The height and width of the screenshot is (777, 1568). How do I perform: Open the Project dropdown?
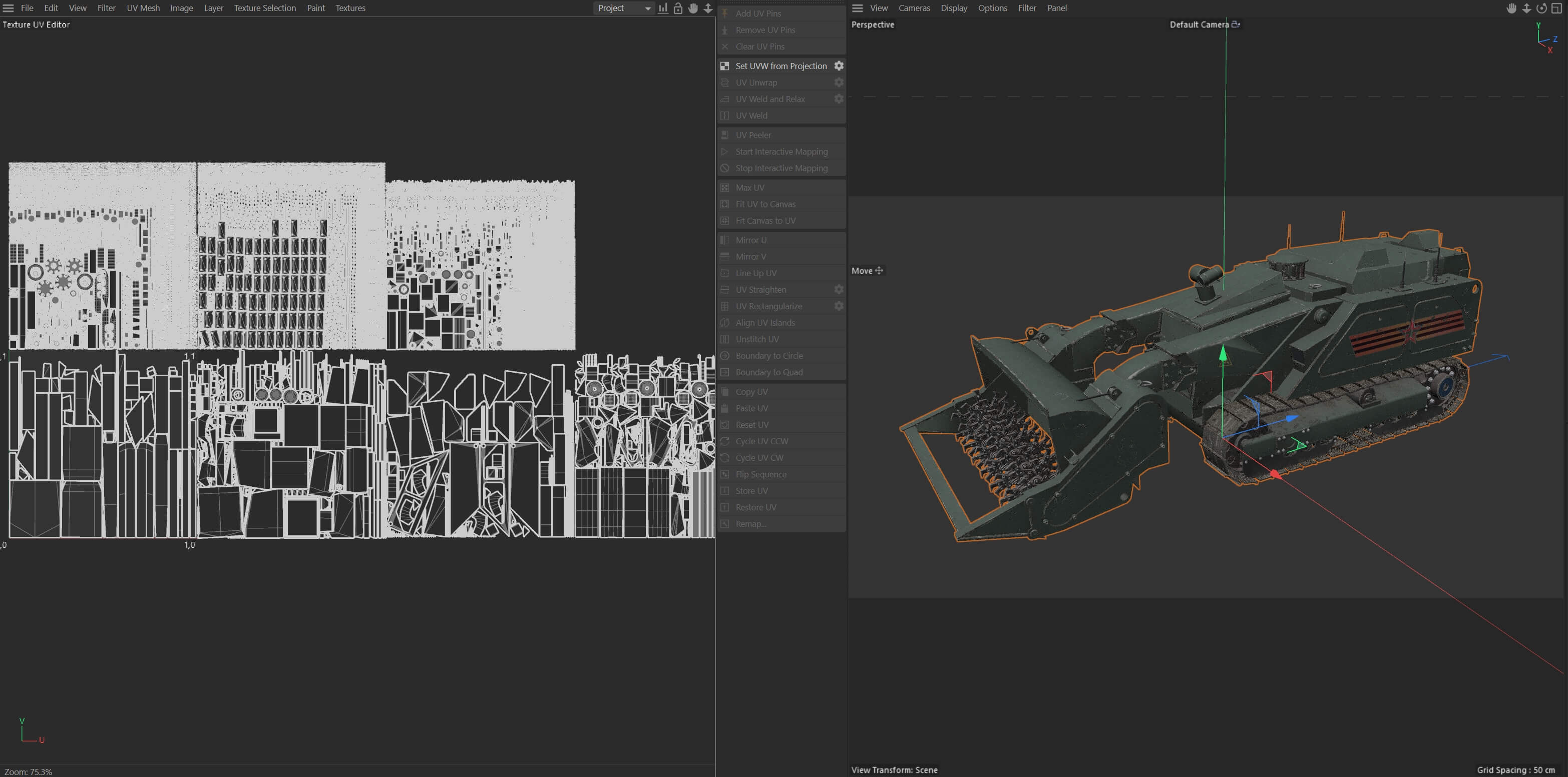click(623, 8)
